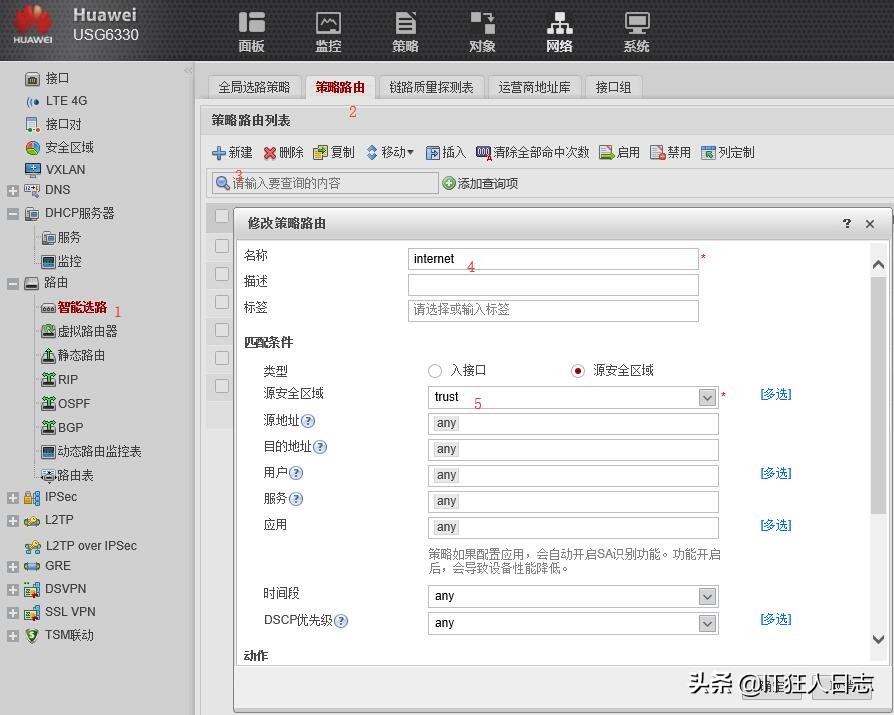This screenshot has width=894, height=715.
Task: Open the DSCP优先级 dropdown
Action: (x=708, y=622)
